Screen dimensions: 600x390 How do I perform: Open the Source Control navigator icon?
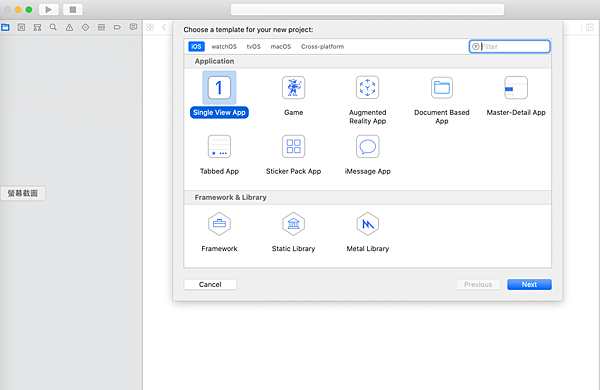[x=21, y=27]
